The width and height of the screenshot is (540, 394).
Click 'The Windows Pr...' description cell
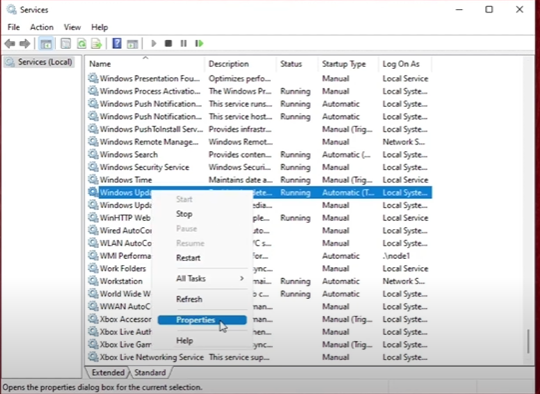point(240,91)
